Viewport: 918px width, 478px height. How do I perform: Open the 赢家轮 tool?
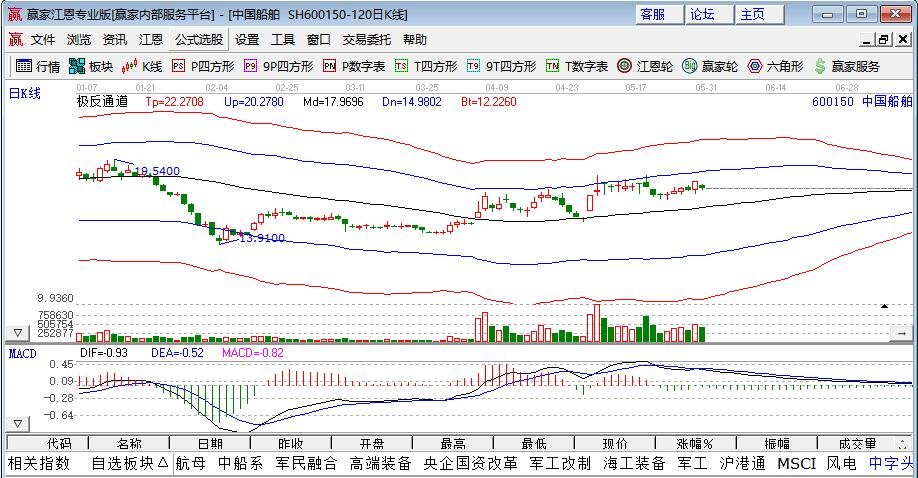(710, 66)
